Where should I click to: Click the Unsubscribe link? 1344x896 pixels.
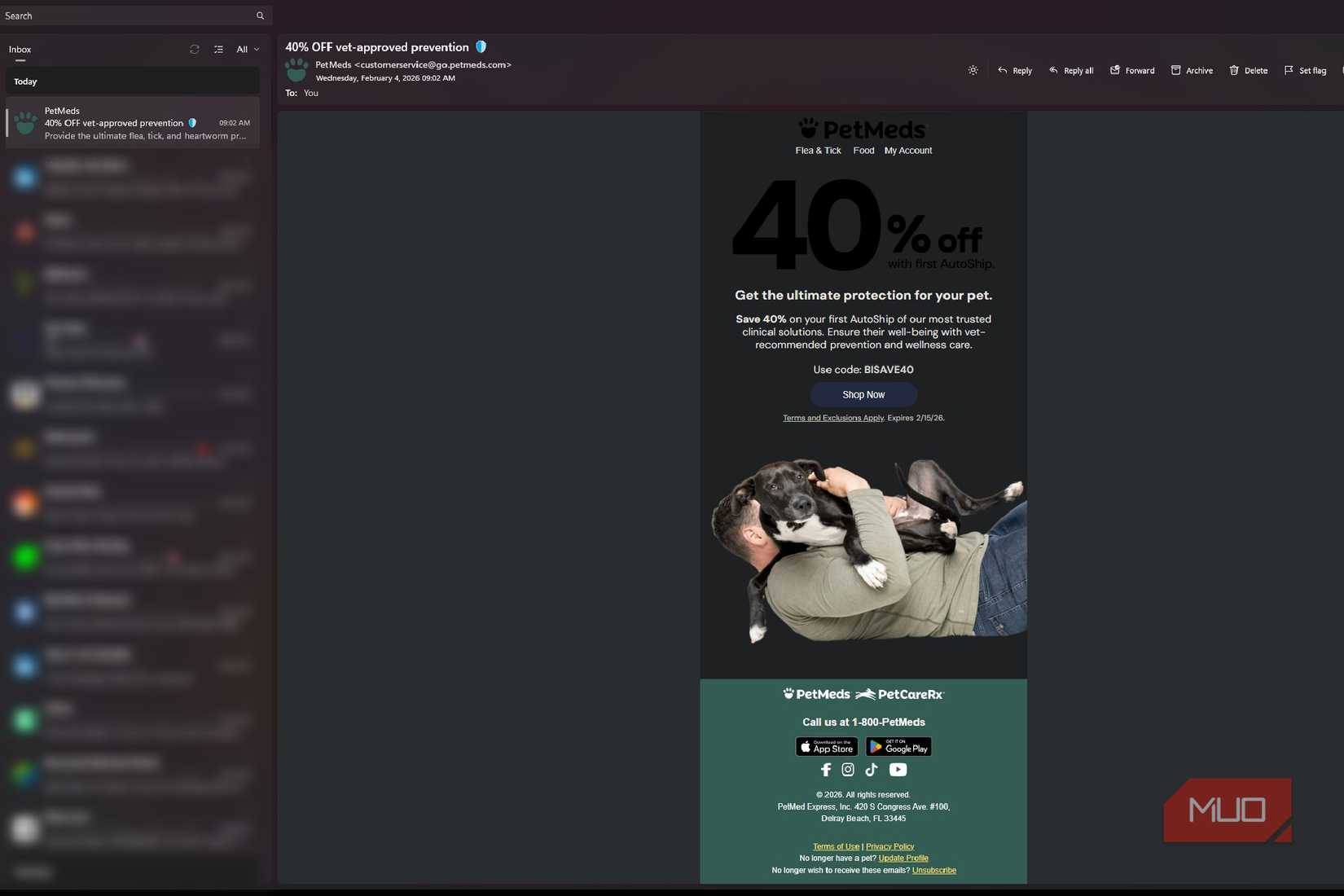pyautogui.click(x=934, y=871)
